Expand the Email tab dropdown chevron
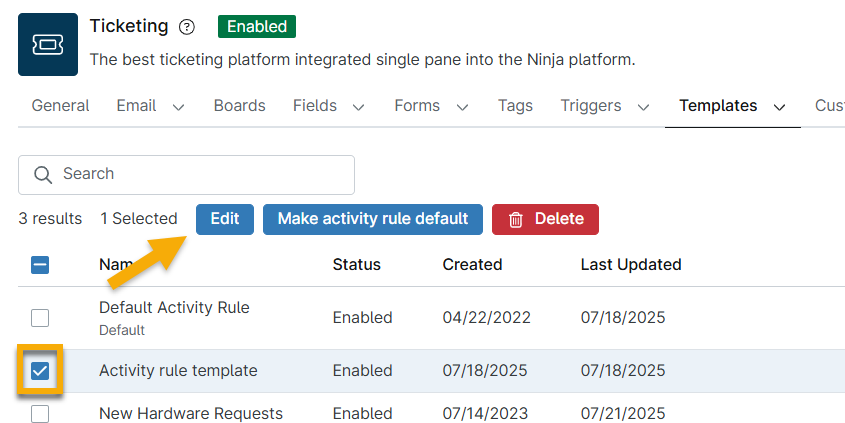Image resolution: width=845 pixels, height=423 pixels. [x=179, y=107]
